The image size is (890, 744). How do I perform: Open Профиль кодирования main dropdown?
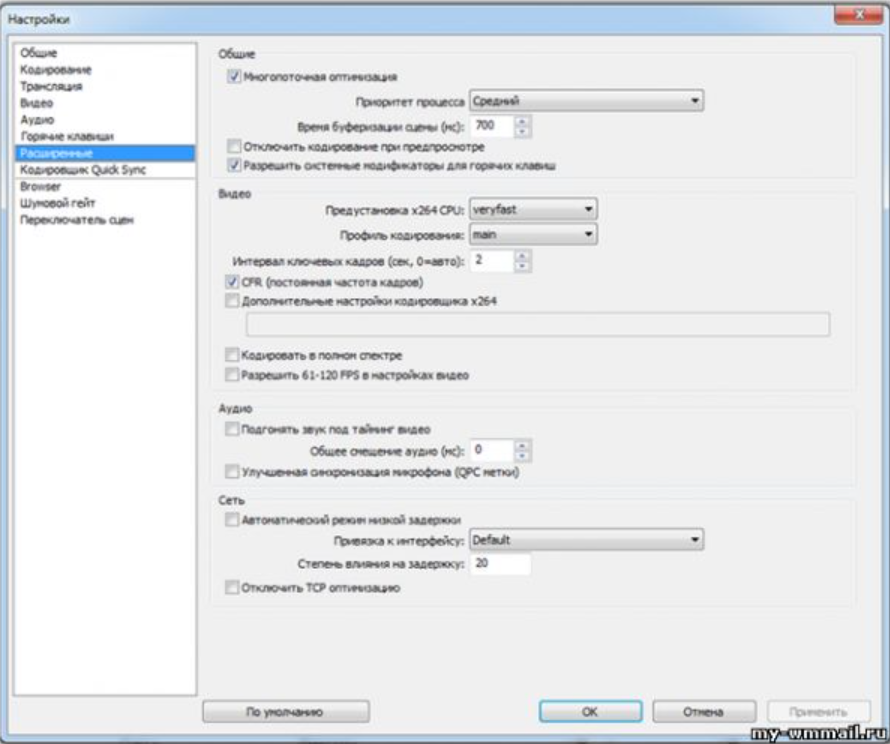533,234
